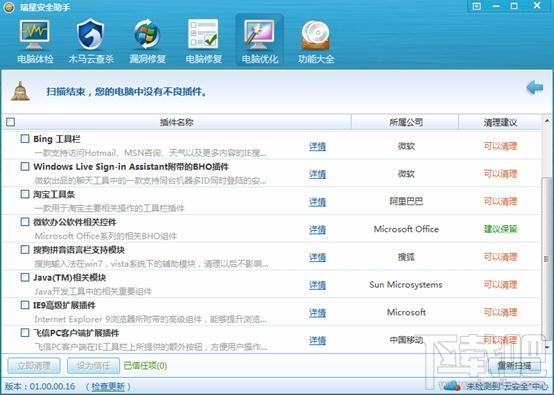The width and height of the screenshot is (554, 395).
Task: Open 详情 link for IE9高级扩展插件
Action: click(x=317, y=313)
